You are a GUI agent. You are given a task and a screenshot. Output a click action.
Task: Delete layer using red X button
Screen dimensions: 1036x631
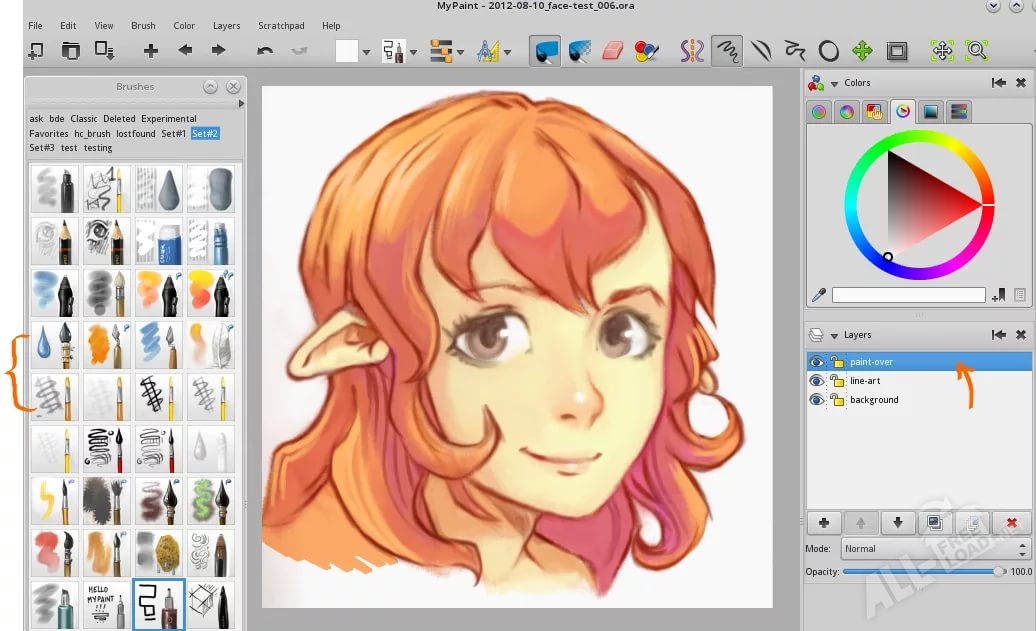1011,523
